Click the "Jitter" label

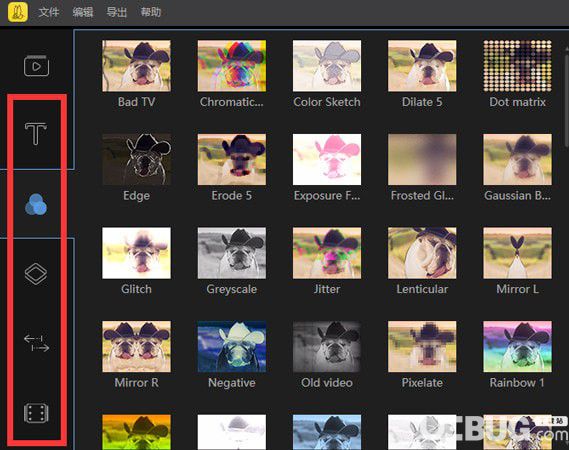[327, 289]
